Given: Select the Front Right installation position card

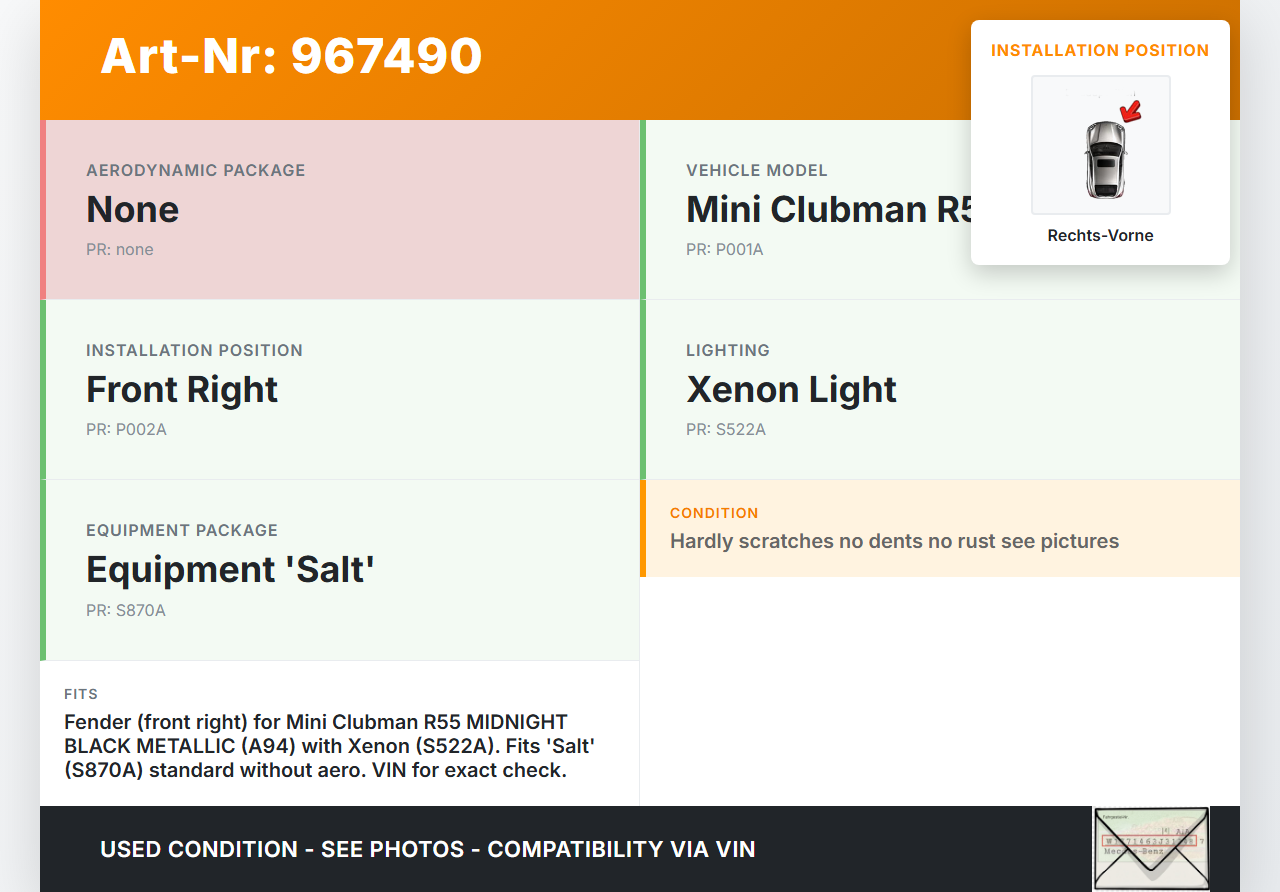Looking at the screenshot, I should click(341, 390).
